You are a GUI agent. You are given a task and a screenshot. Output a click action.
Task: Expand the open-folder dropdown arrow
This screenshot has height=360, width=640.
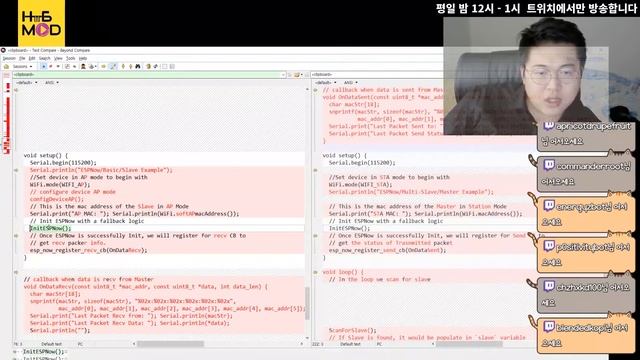click(x=301, y=75)
